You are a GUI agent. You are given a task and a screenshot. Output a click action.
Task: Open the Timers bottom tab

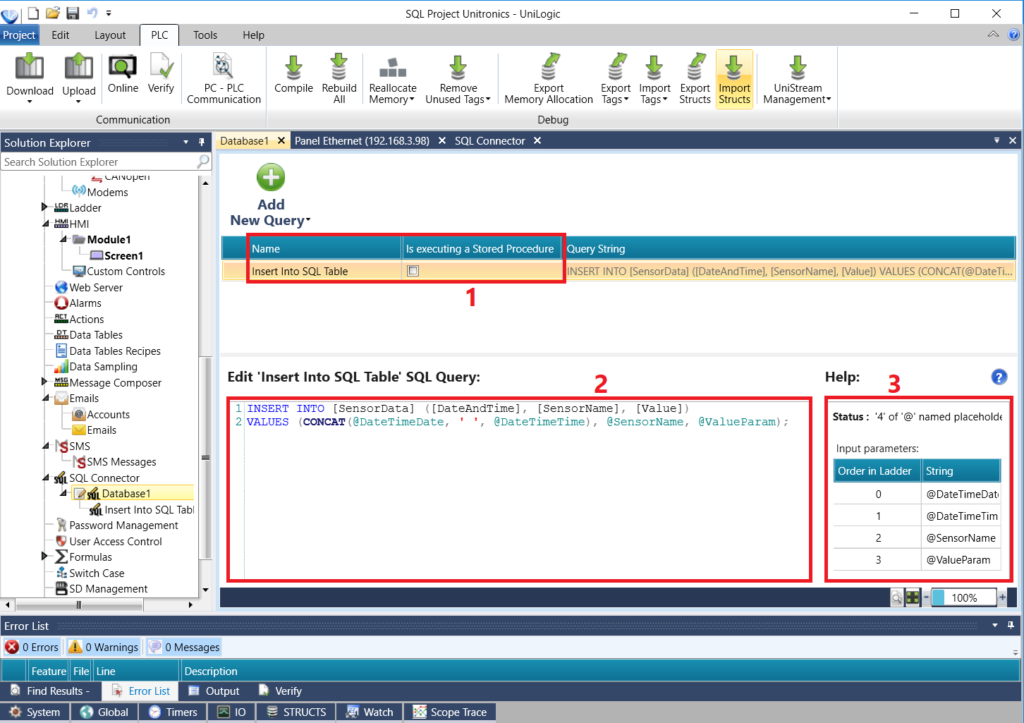pos(173,712)
